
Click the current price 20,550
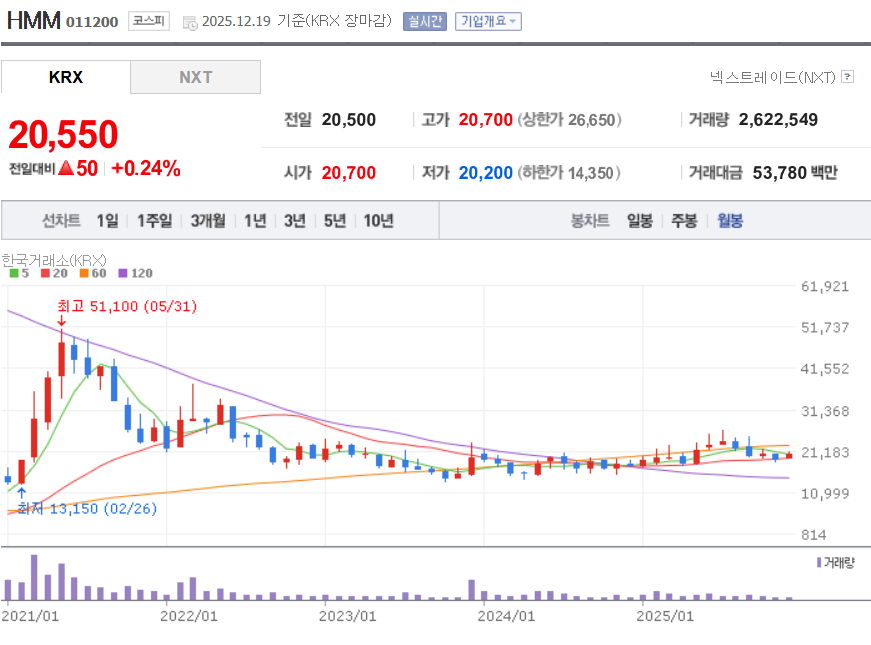pyautogui.click(x=63, y=134)
